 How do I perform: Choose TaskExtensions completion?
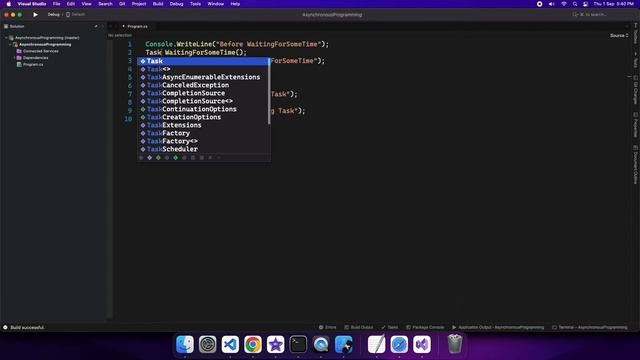[203, 125]
